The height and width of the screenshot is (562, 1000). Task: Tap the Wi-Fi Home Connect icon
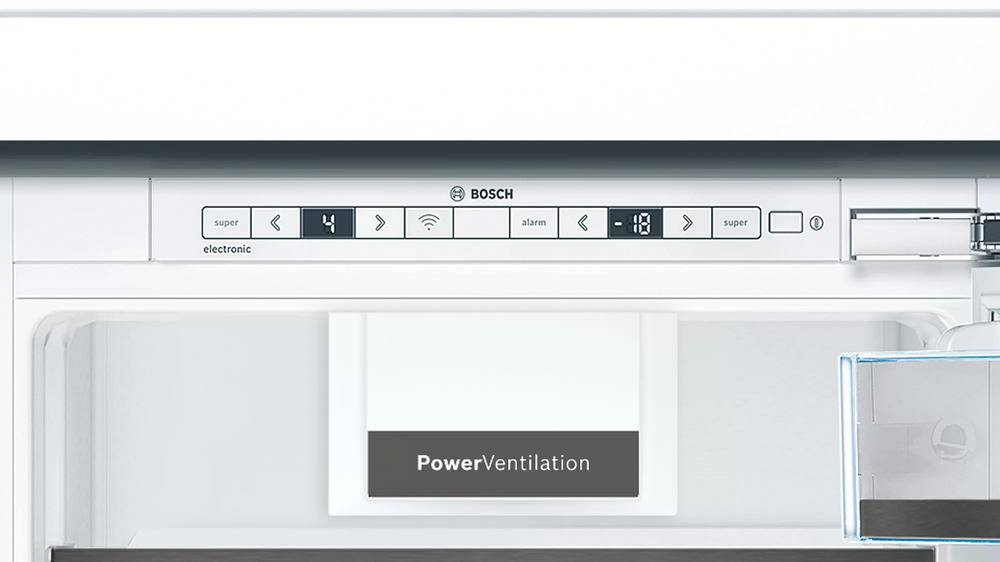click(x=429, y=223)
